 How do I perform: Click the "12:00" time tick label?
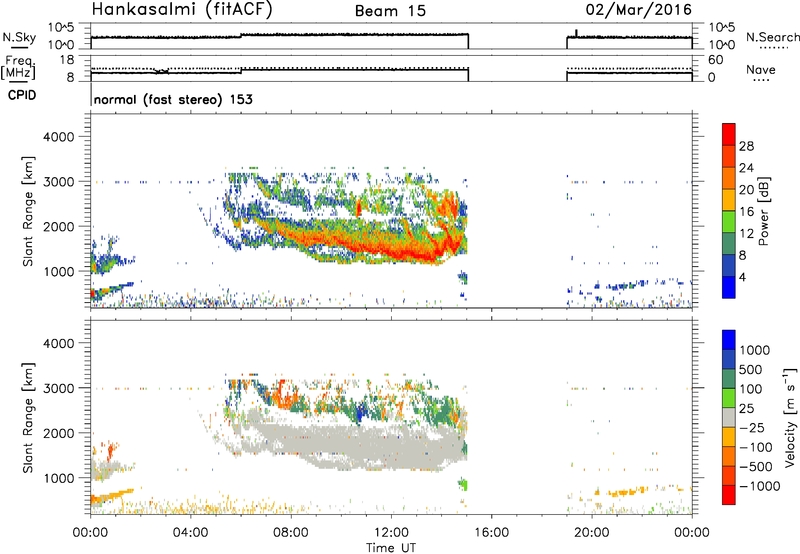coord(391,533)
